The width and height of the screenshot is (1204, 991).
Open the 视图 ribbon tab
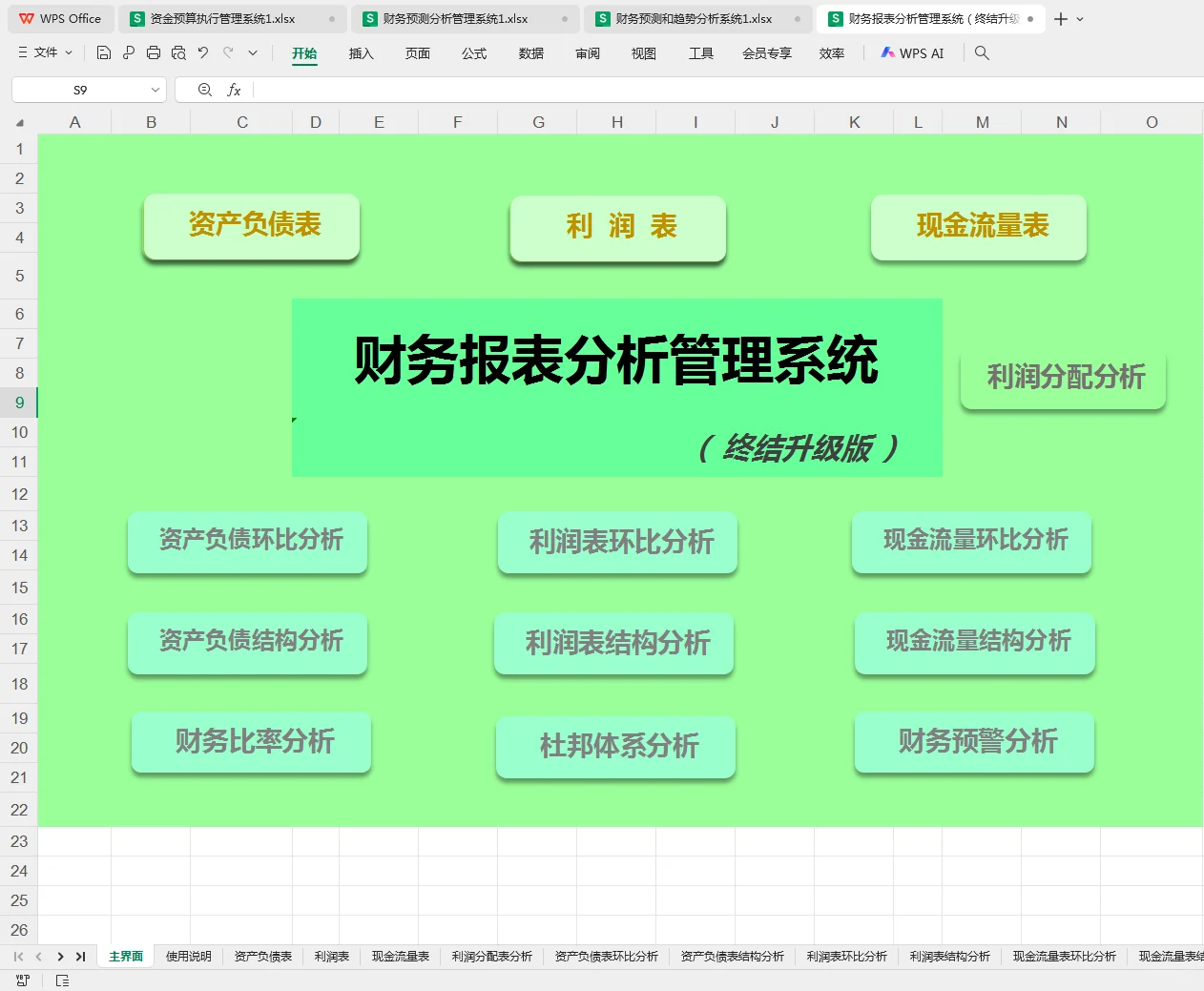point(644,53)
